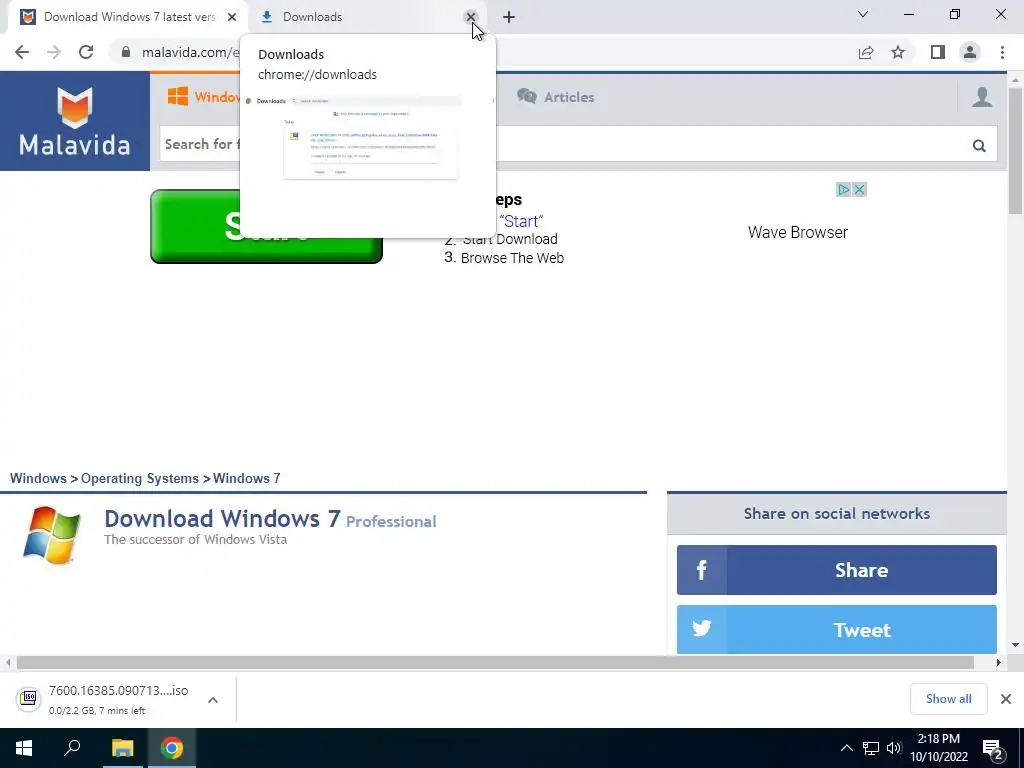Click the Malavida logo
The image size is (1024, 768).
(74, 121)
